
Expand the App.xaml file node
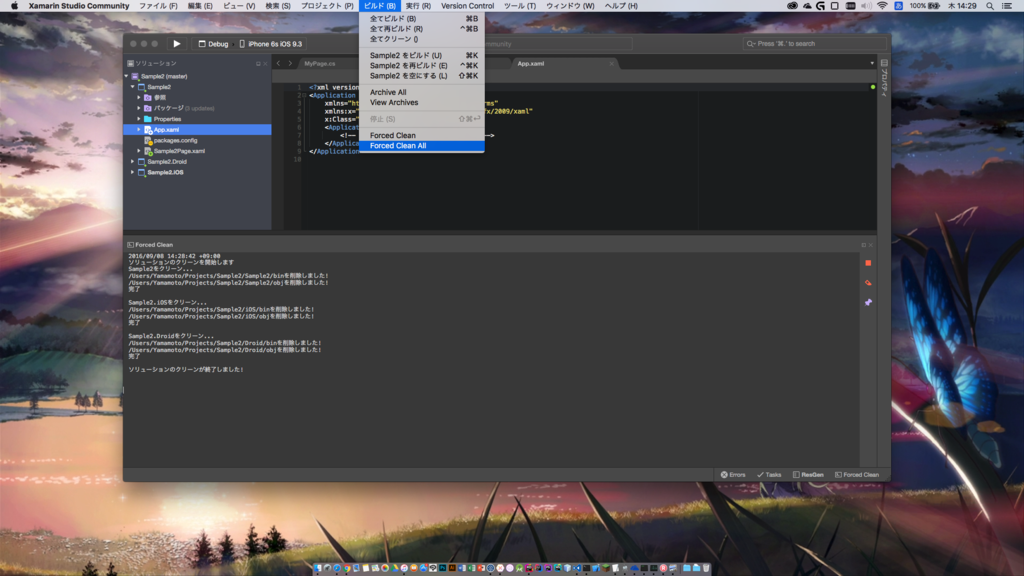(139, 129)
